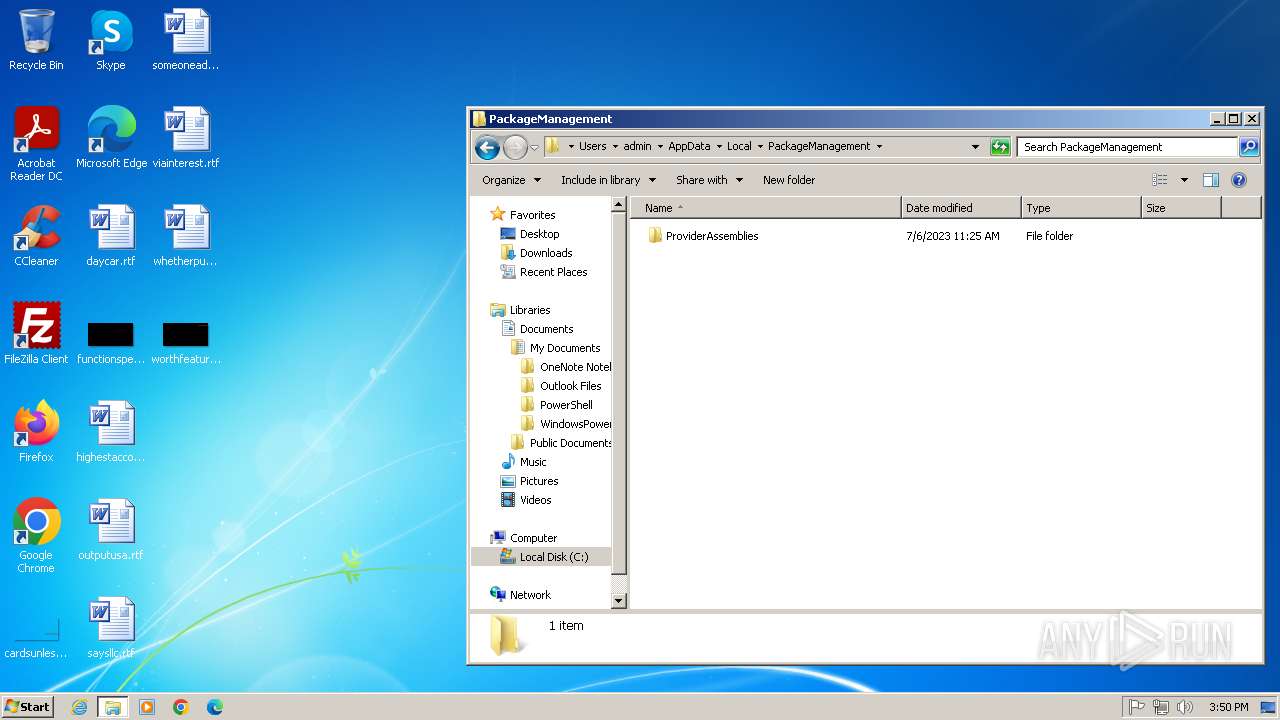Select Local Disk (C:) in tree
The image size is (1280, 720).
click(x=544, y=557)
